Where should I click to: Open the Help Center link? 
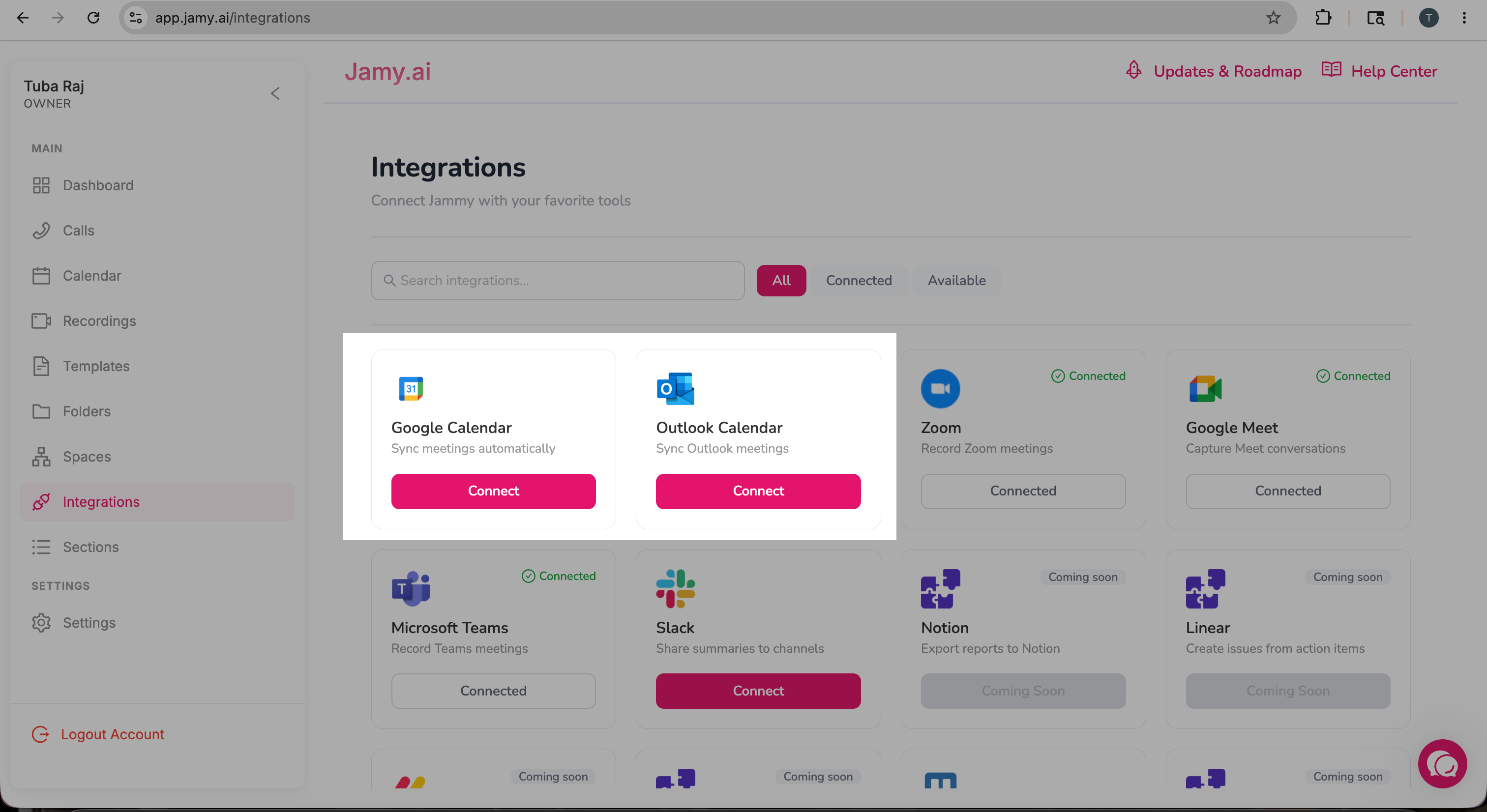(1394, 71)
